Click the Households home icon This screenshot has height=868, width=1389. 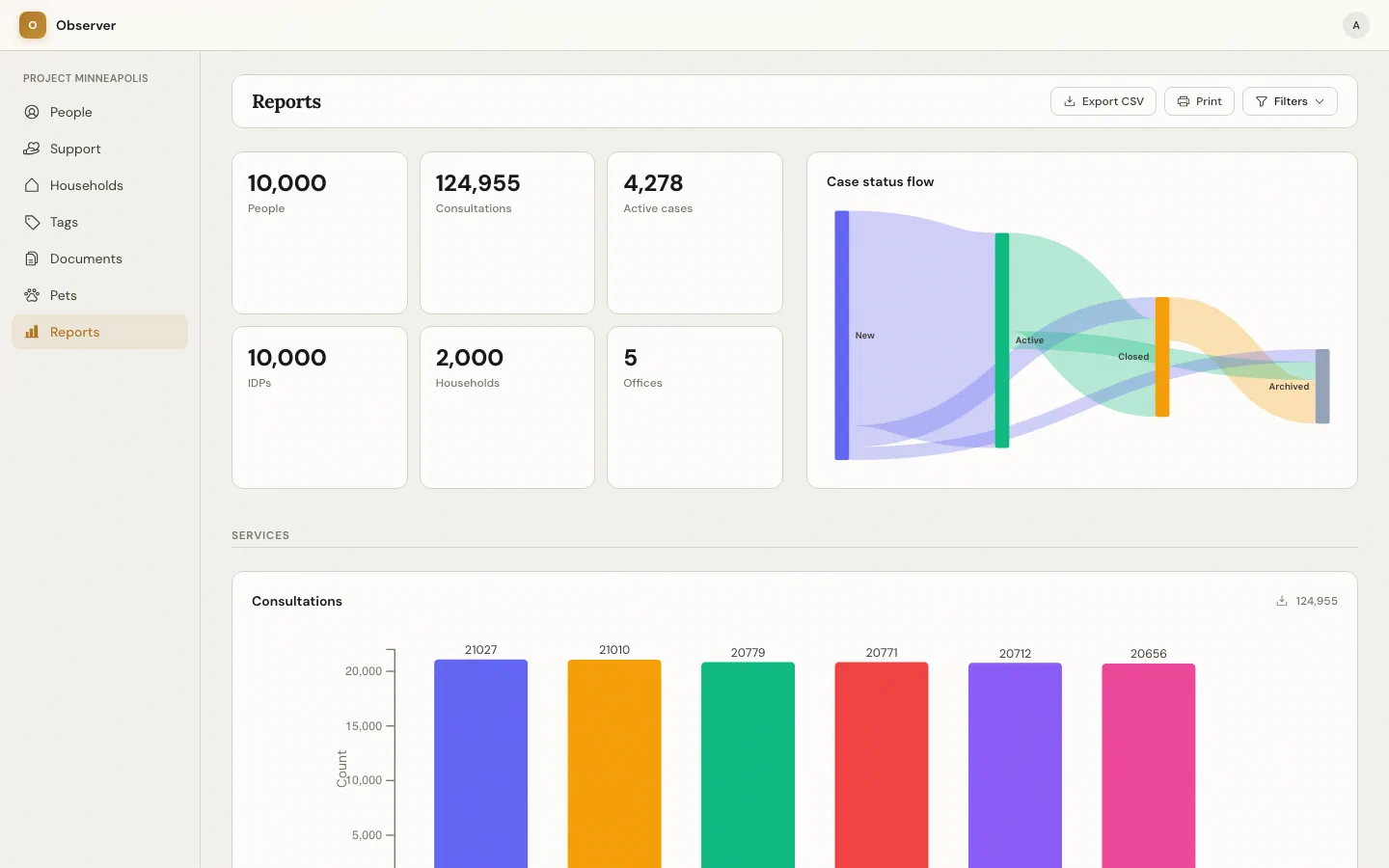pyautogui.click(x=32, y=185)
